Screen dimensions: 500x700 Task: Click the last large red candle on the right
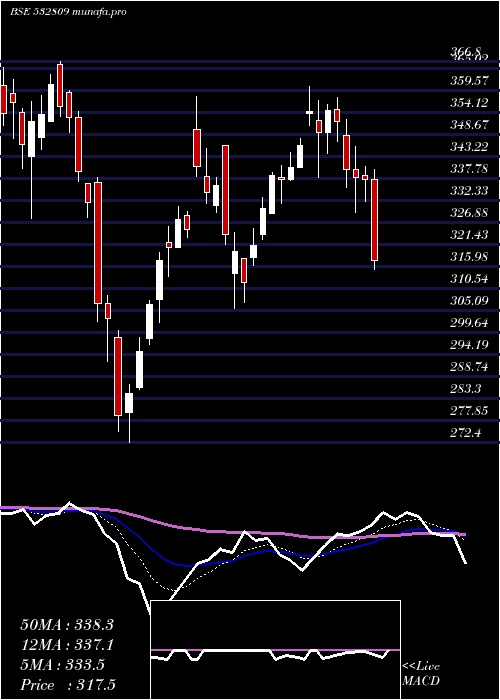tap(374, 220)
